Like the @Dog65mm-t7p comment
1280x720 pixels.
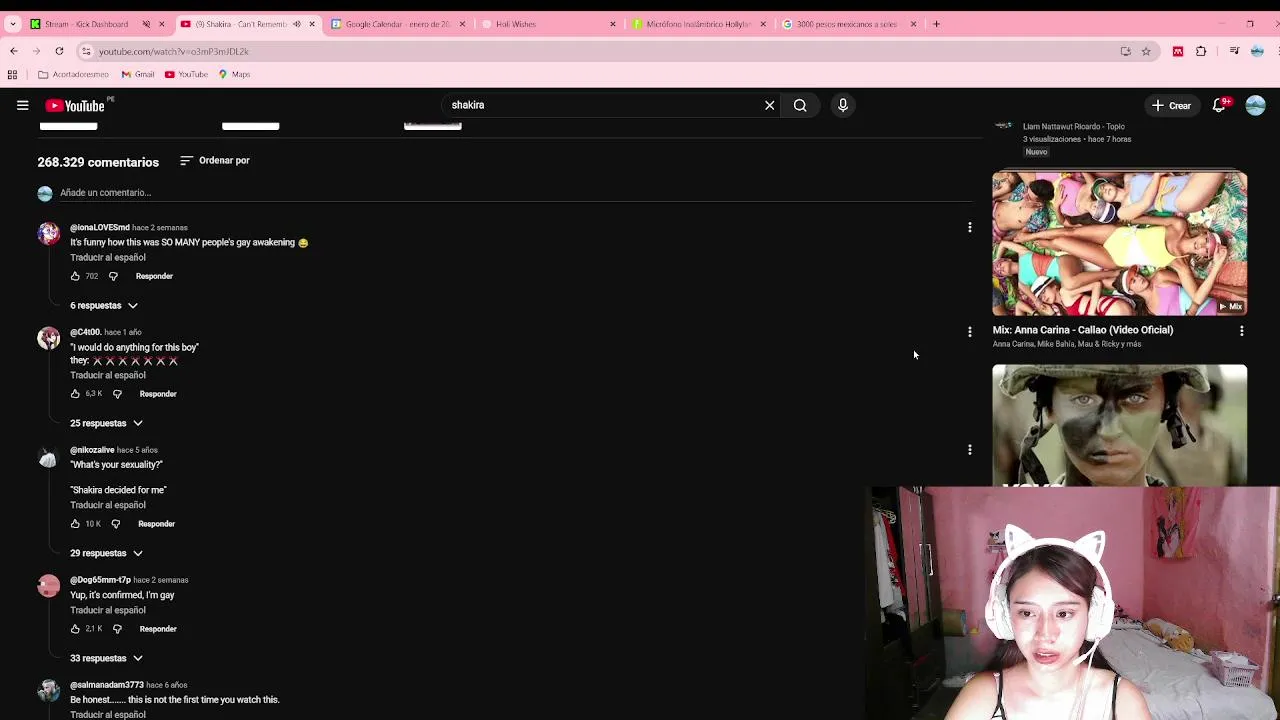(x=75, y=629)
